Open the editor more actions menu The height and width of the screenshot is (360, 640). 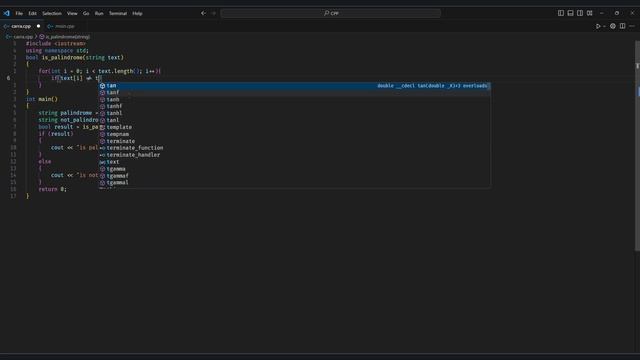[x=632, y=26]
